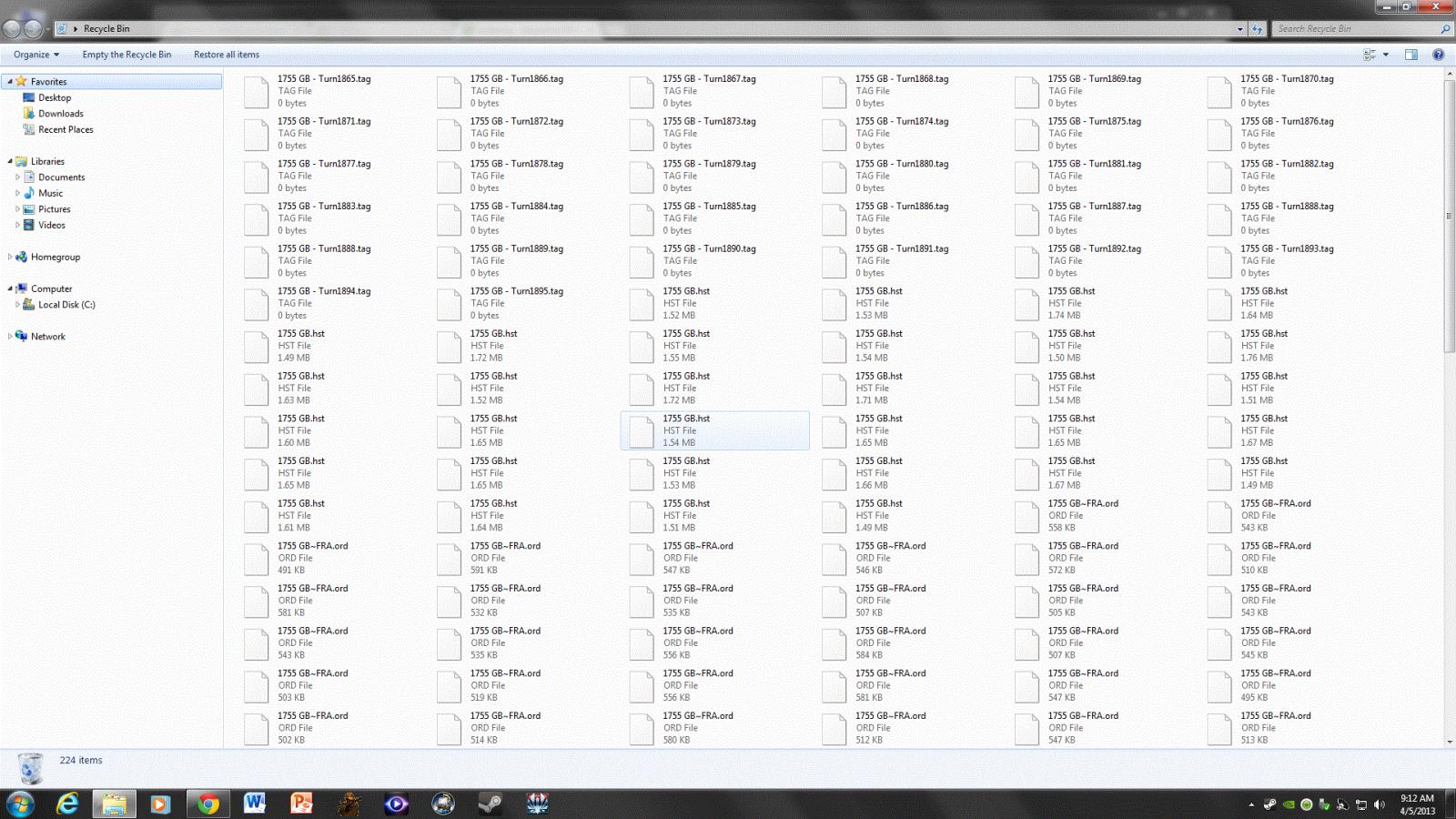The image size is (1456, 819).
Task: Open the address bar history dropdown
Action: tap(1239, 29)
